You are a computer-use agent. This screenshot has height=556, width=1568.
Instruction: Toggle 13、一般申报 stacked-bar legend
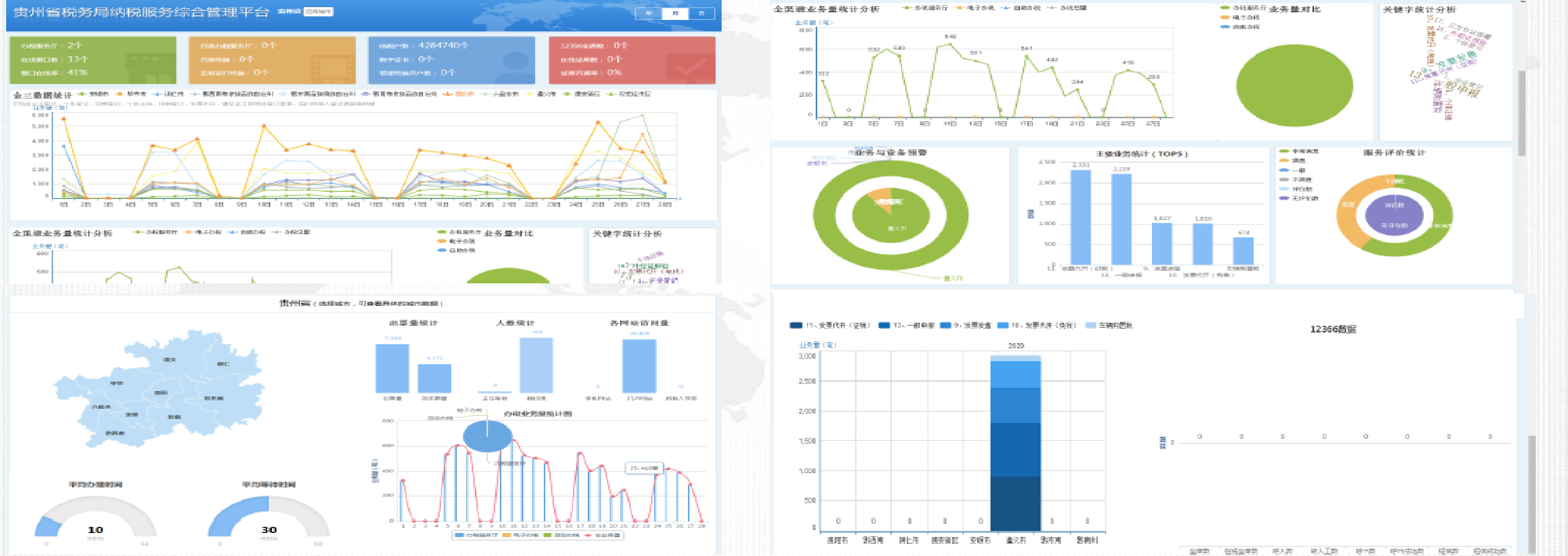pyautogui.click(x=907, y=325)
